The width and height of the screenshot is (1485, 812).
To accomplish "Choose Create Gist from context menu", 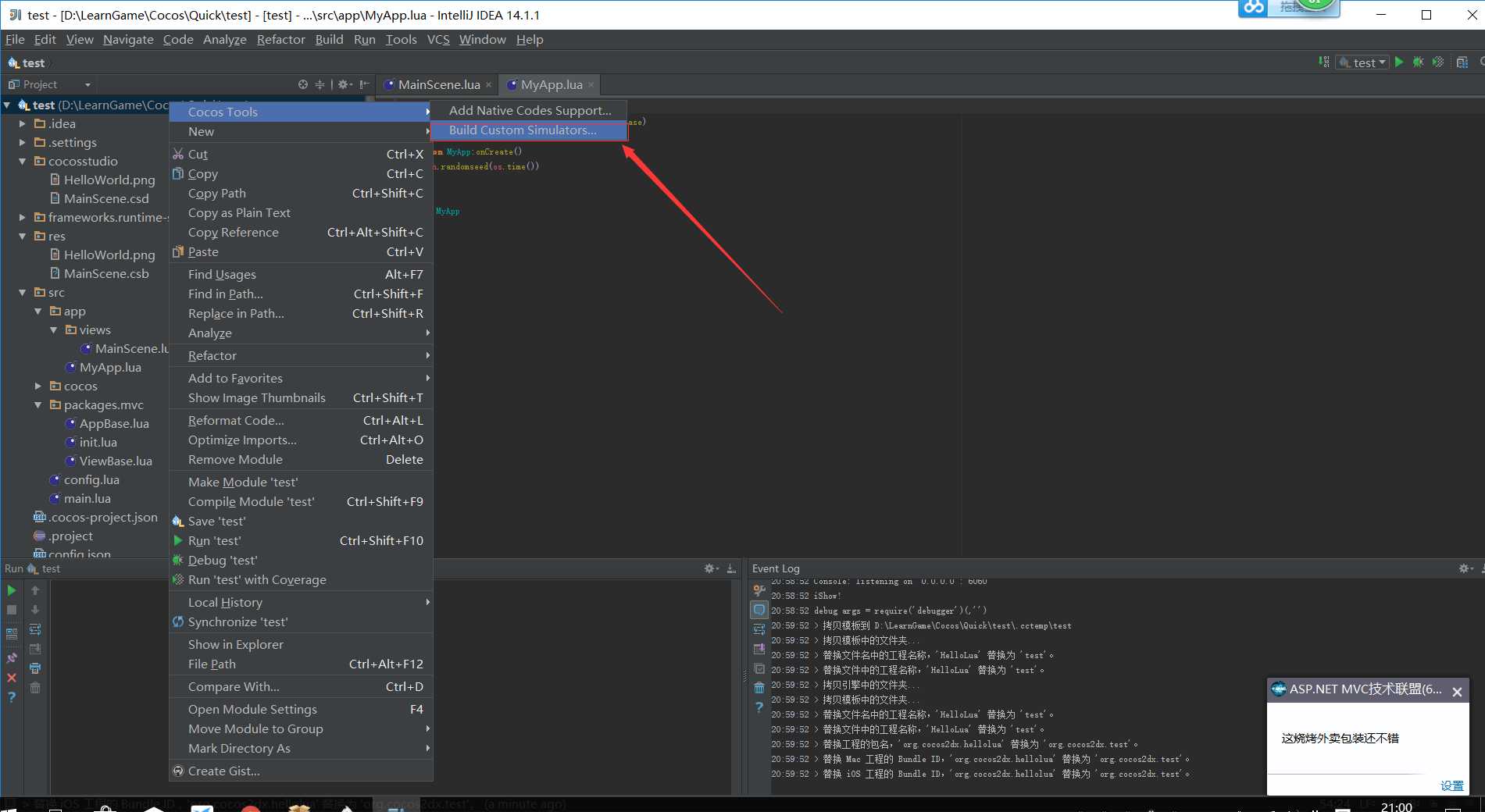I will [x=301, y=771].
